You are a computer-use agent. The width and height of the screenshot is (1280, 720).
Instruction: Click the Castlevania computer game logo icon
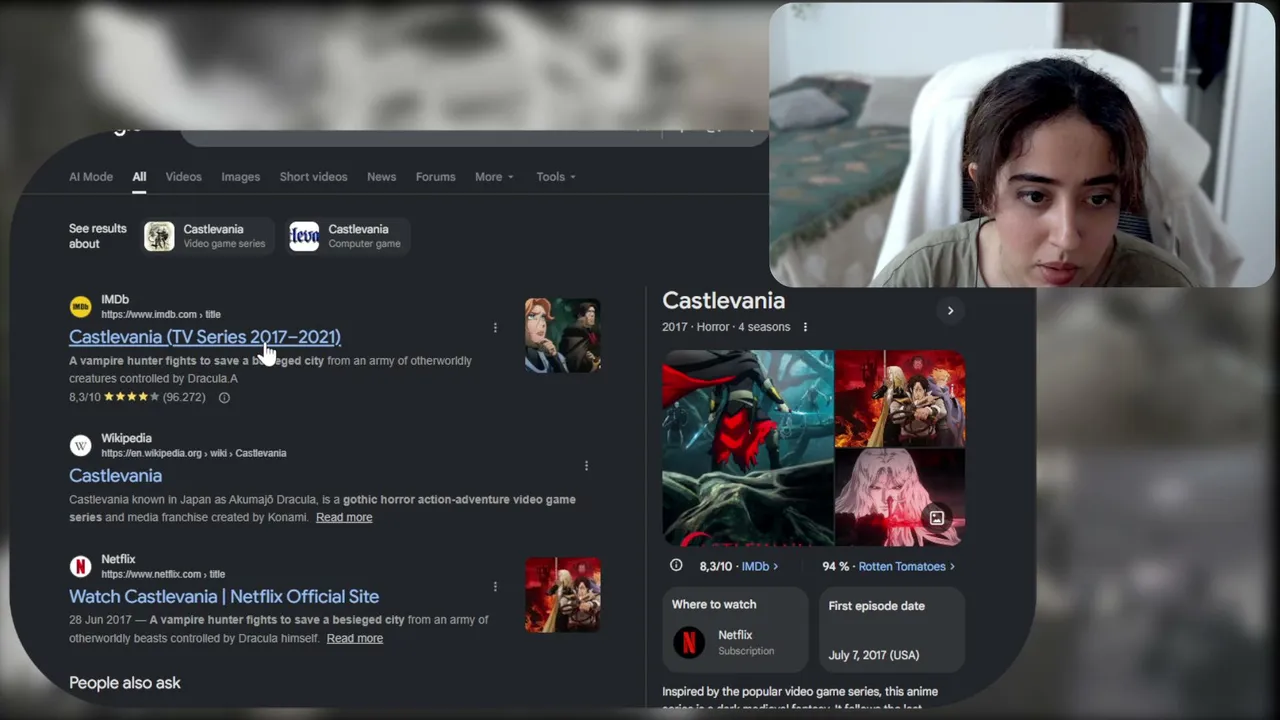[x=304, y=237]
